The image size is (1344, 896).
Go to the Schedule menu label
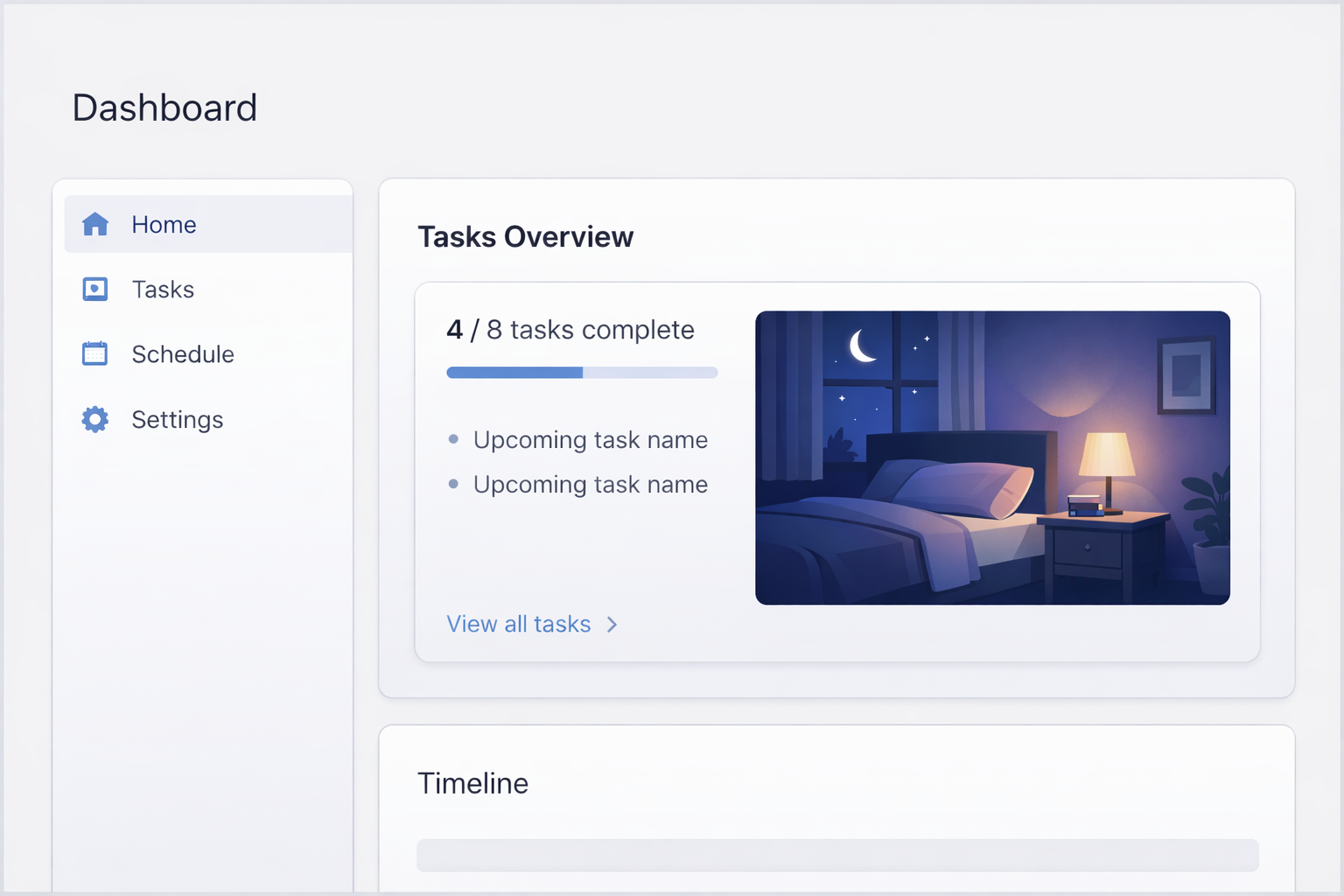click(183, 354)
